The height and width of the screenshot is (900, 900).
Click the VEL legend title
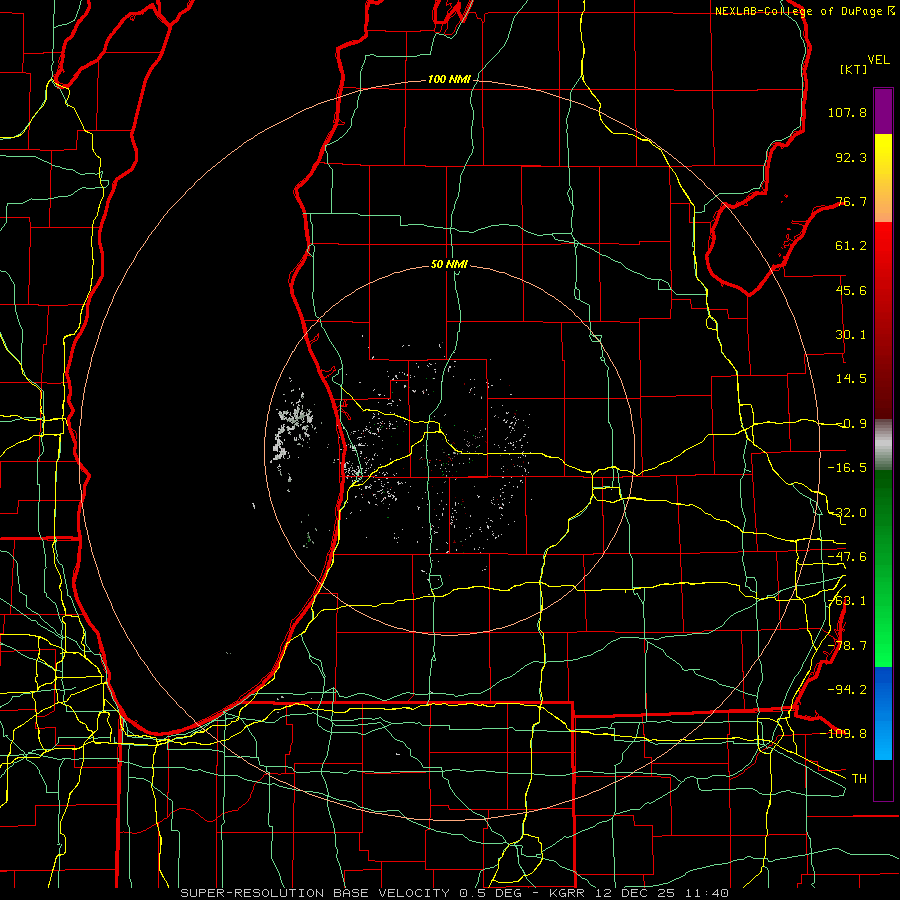(878, 60)
